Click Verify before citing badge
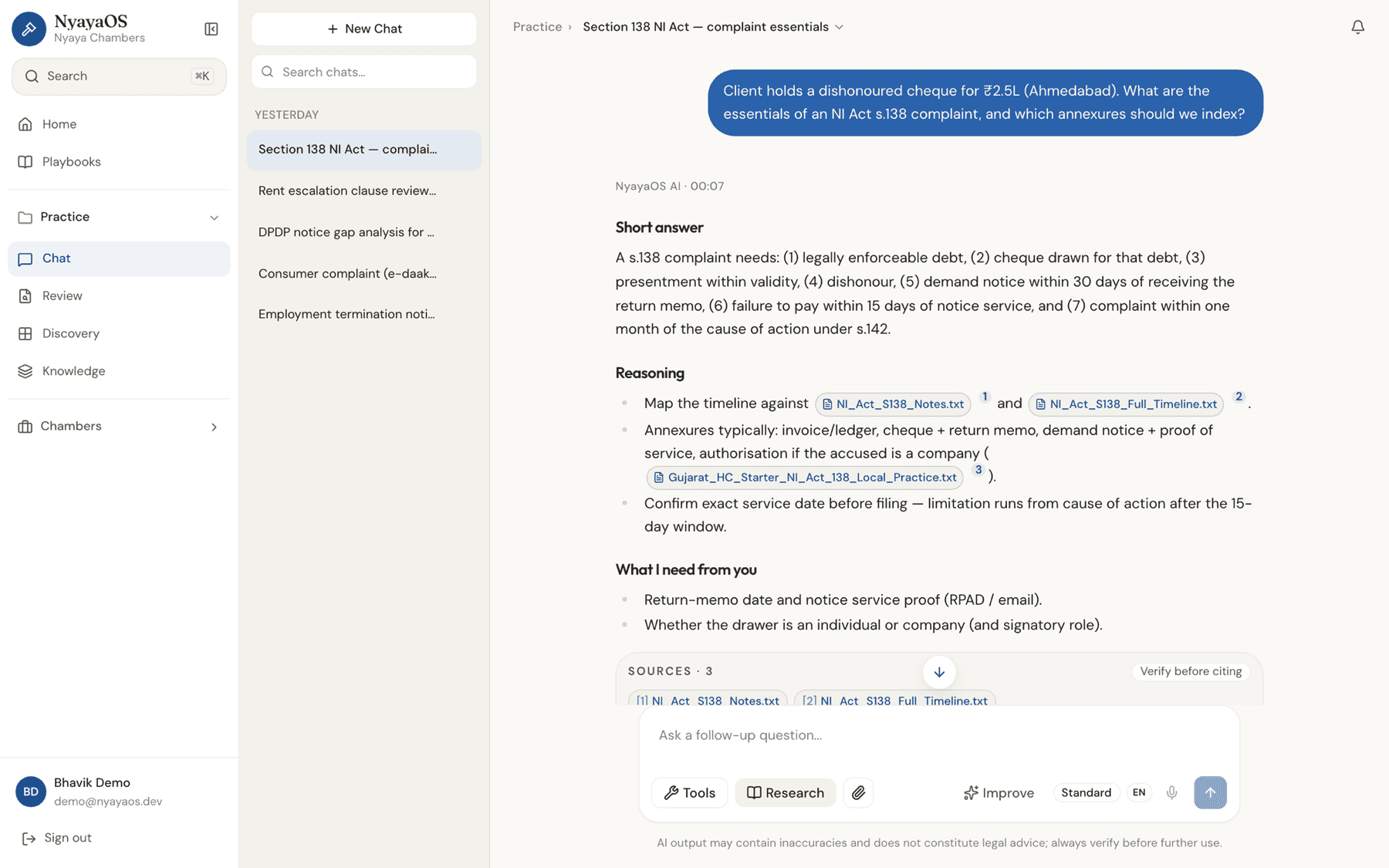The width and height of the screenshot is (1389, 868). [x=1191, y=671]
